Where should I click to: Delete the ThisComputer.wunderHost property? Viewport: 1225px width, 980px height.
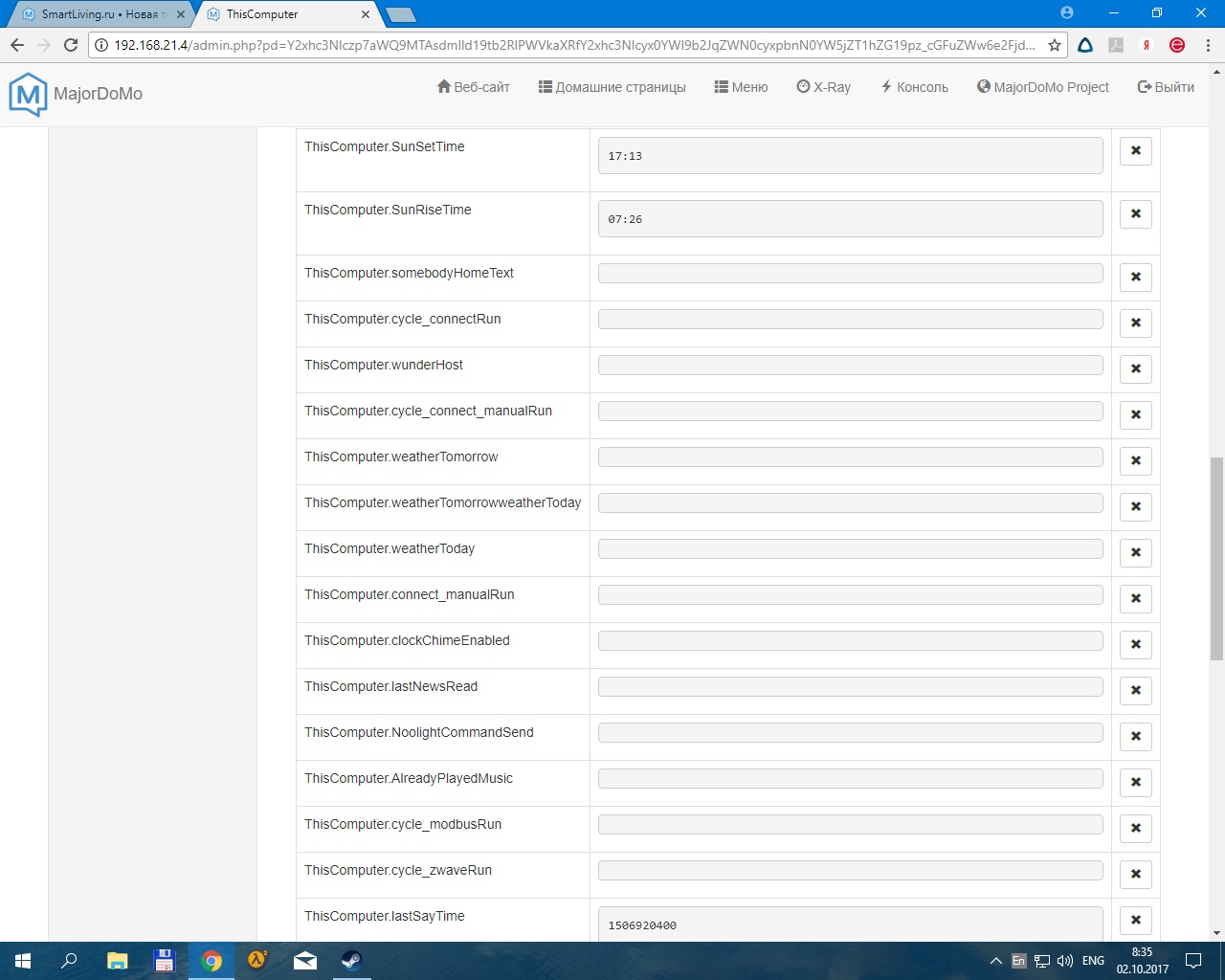(x=1135, y=368)
